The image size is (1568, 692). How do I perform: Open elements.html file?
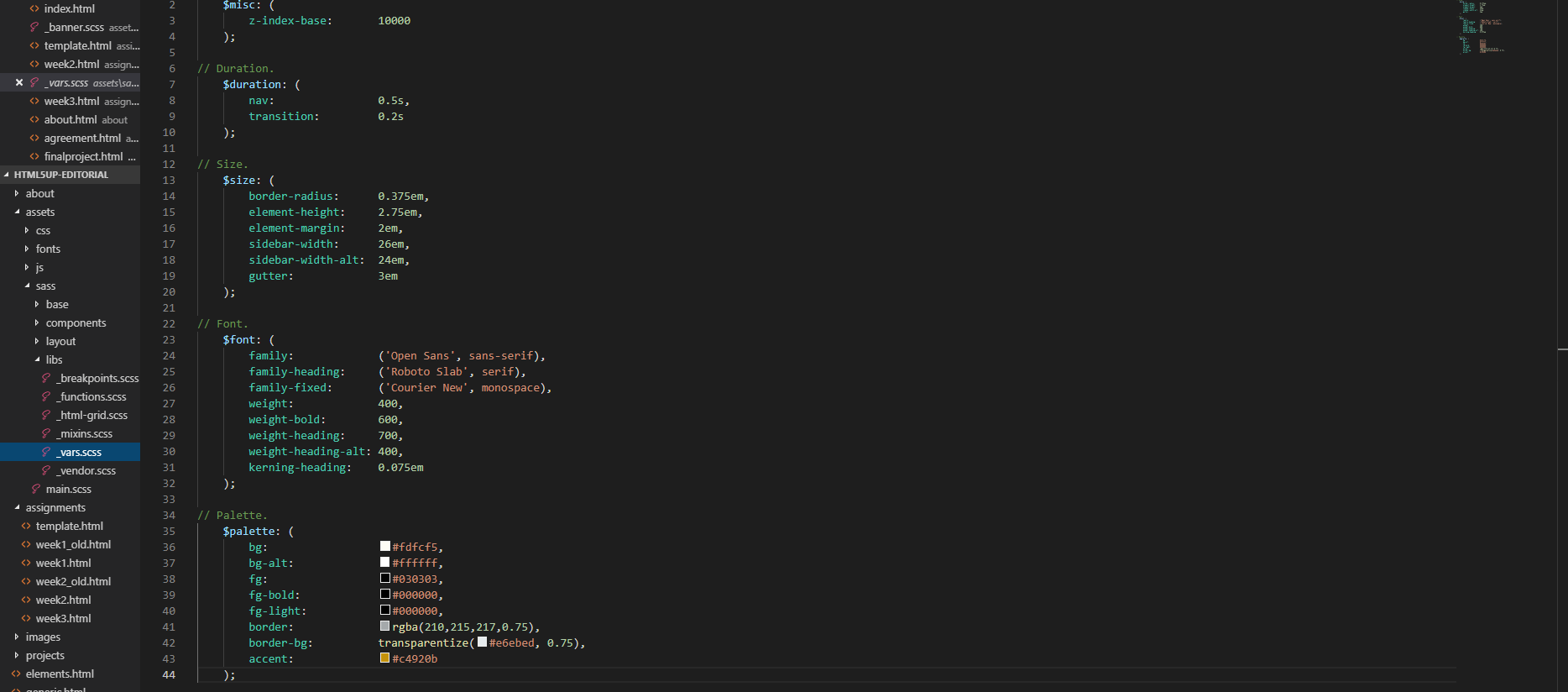point(60,674)
